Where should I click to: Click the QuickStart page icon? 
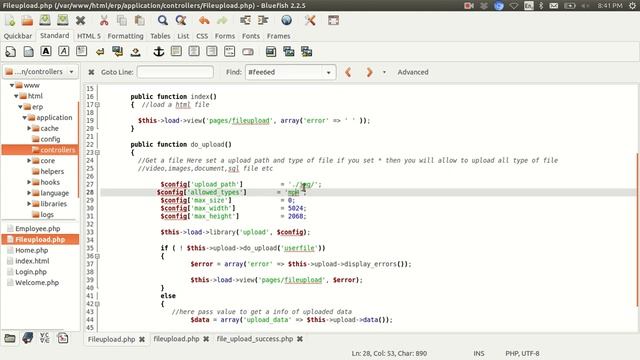11,51
